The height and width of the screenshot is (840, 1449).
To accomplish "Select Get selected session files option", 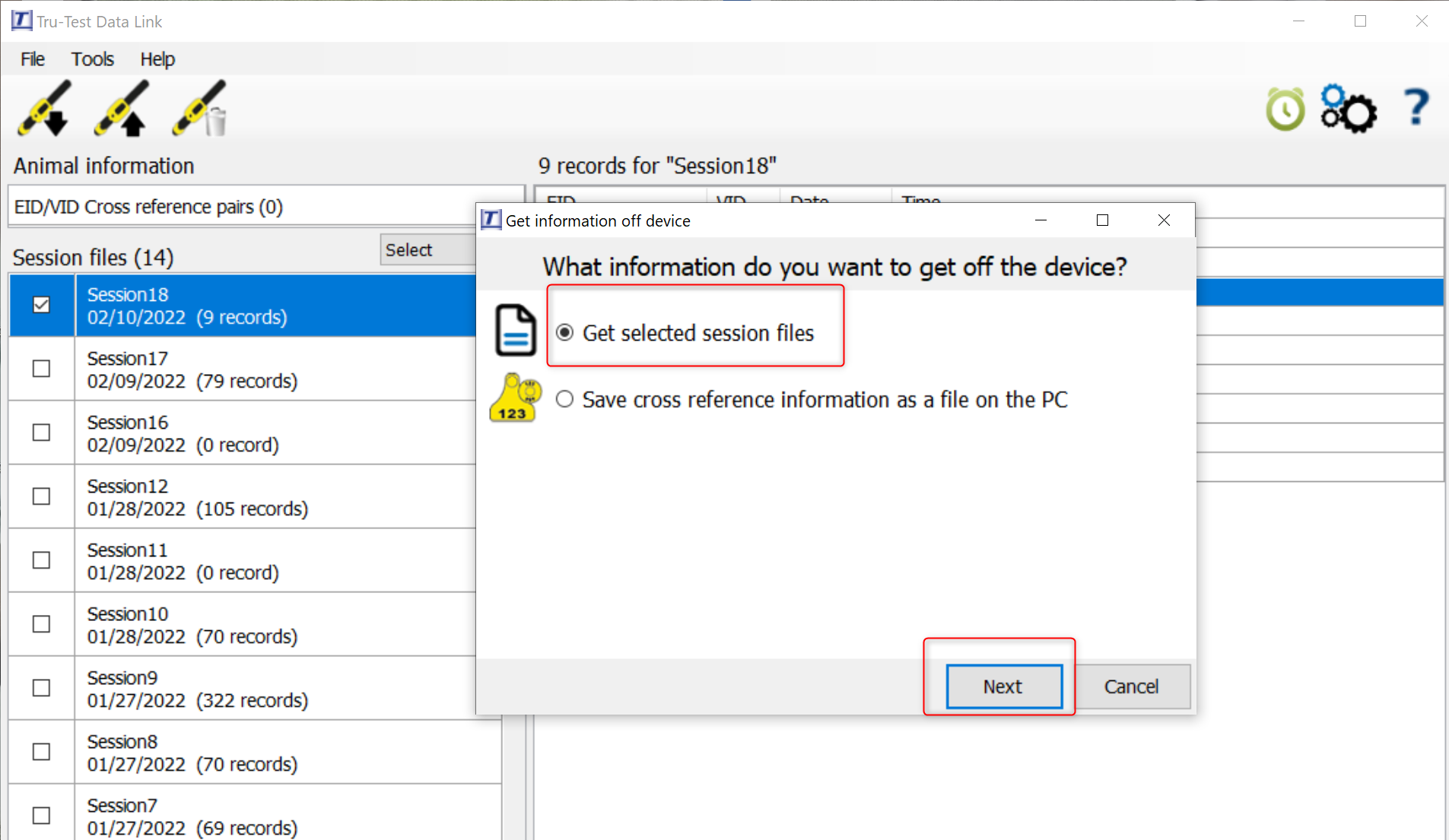I will point(564,333).
